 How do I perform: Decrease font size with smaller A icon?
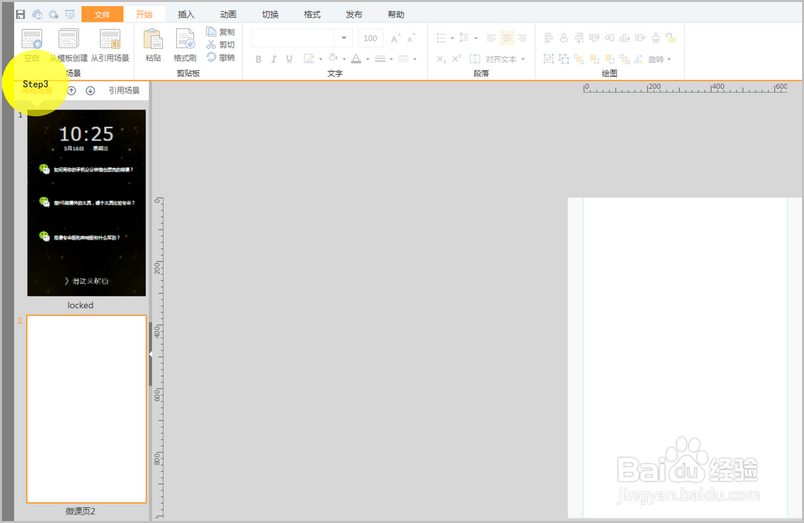tap(411, 38)
